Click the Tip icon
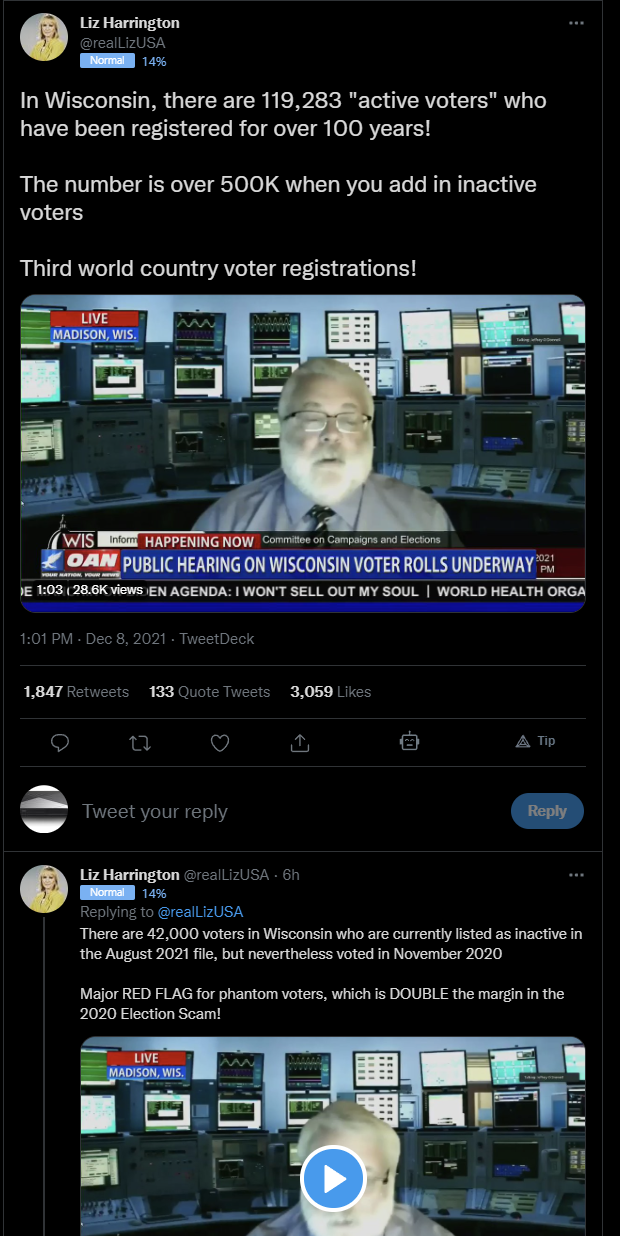Image resolution: width=620 pixels, height=1236 pixels. 535,741
